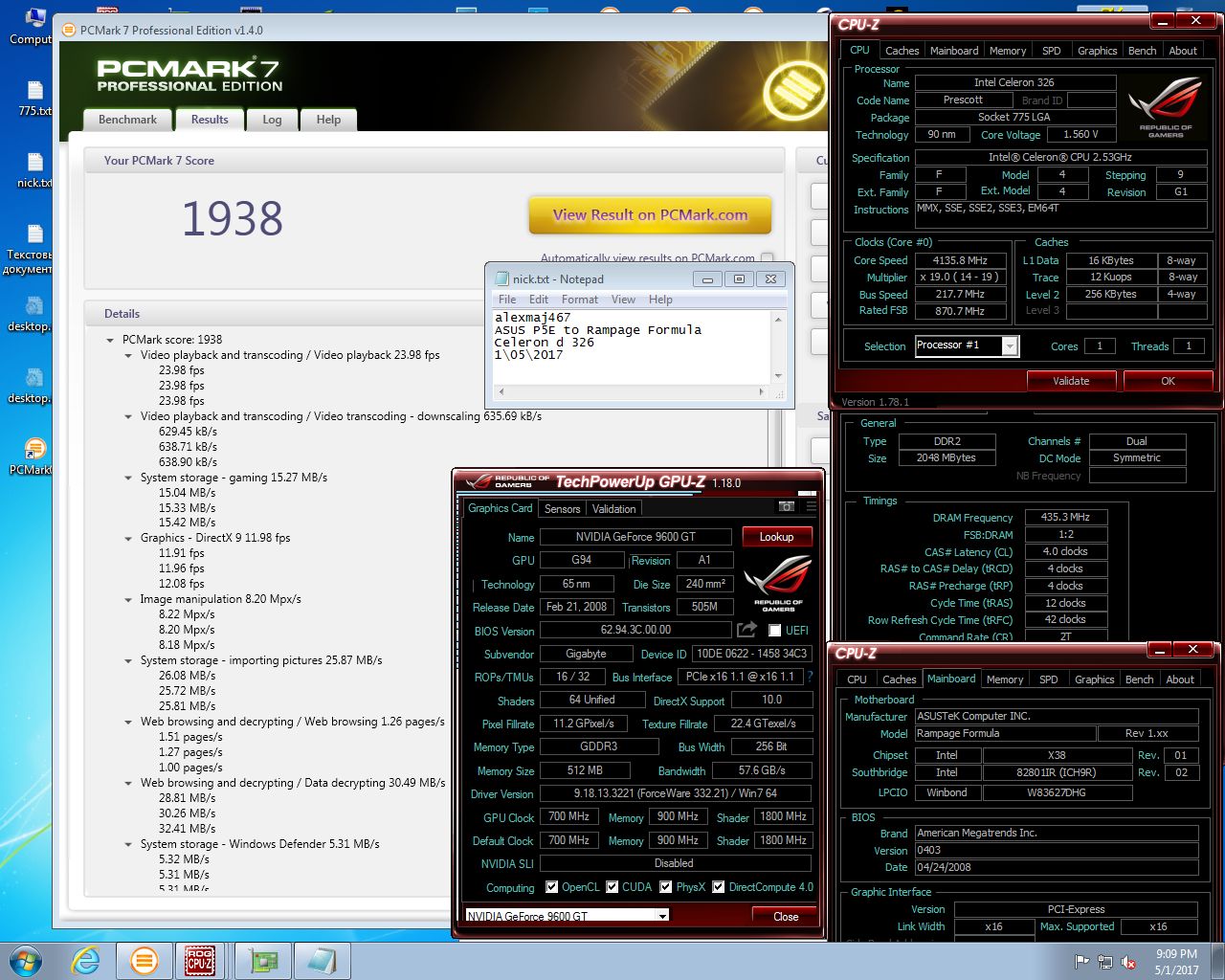Toggle the DirectCompute 4.0 checkbox
The width and height of the screenshot is (1225, 980).
tap(719, 887)
